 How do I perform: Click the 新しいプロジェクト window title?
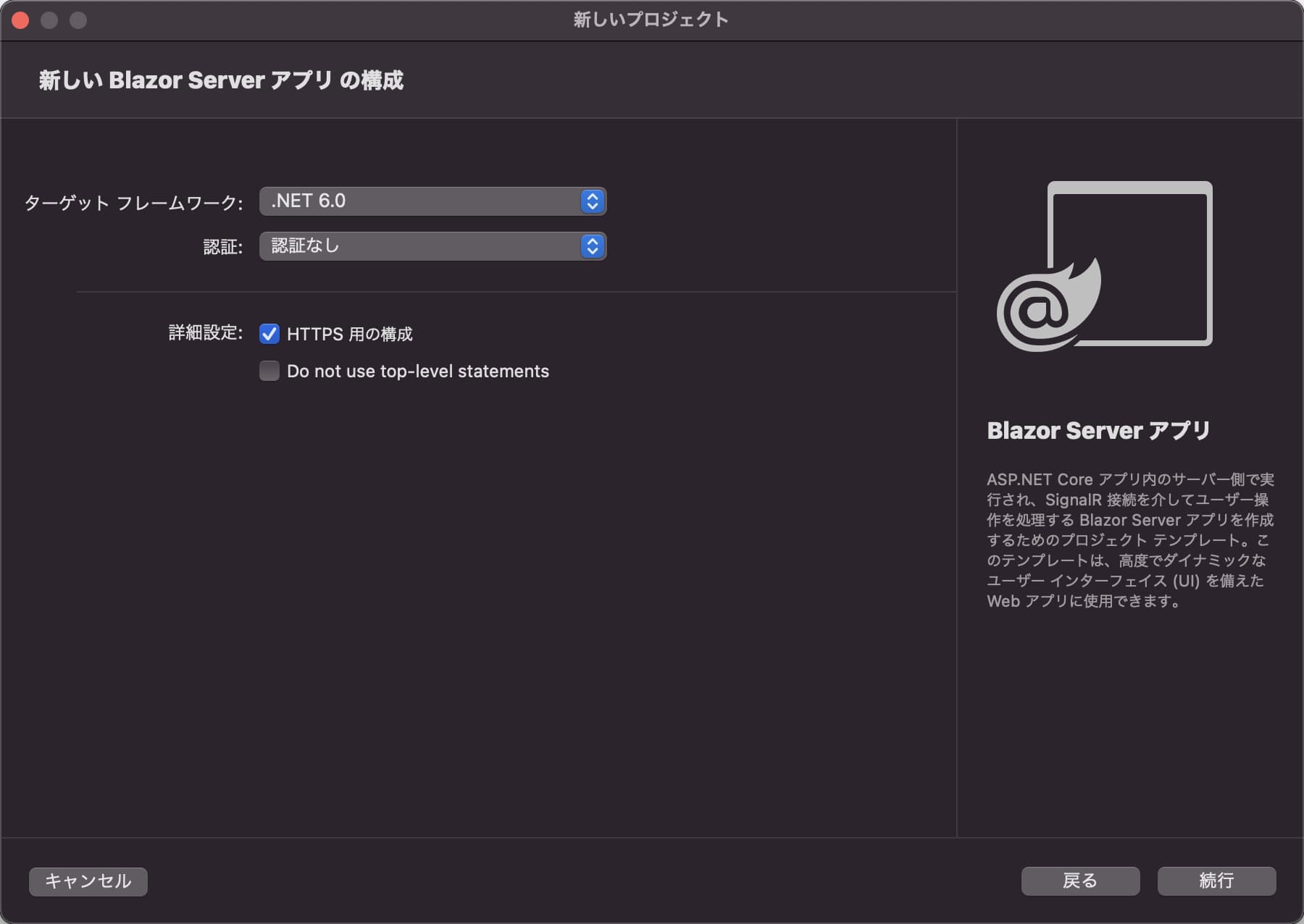(651, 20)
